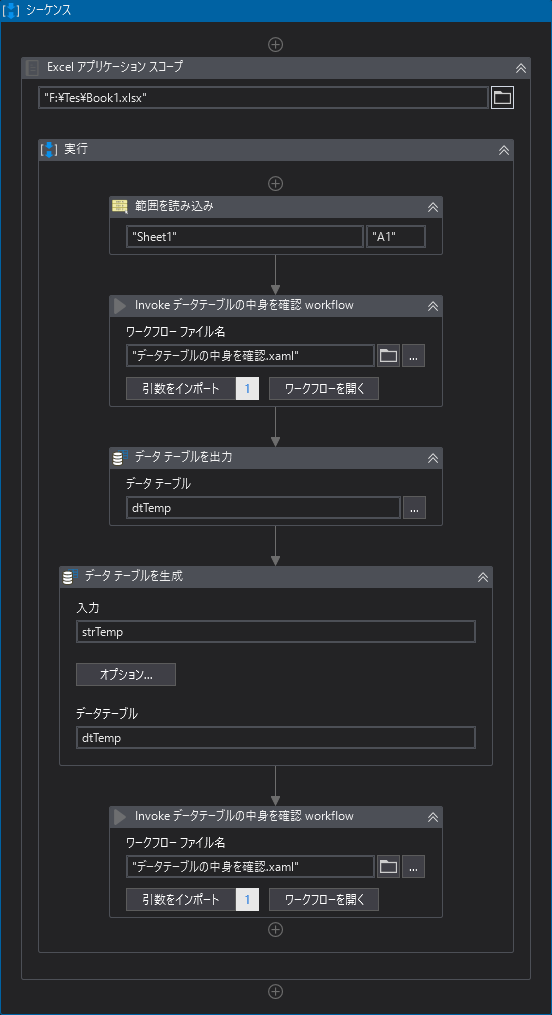Click the 入力 label
Screen dimensions: 552x1015
(88, 607)
